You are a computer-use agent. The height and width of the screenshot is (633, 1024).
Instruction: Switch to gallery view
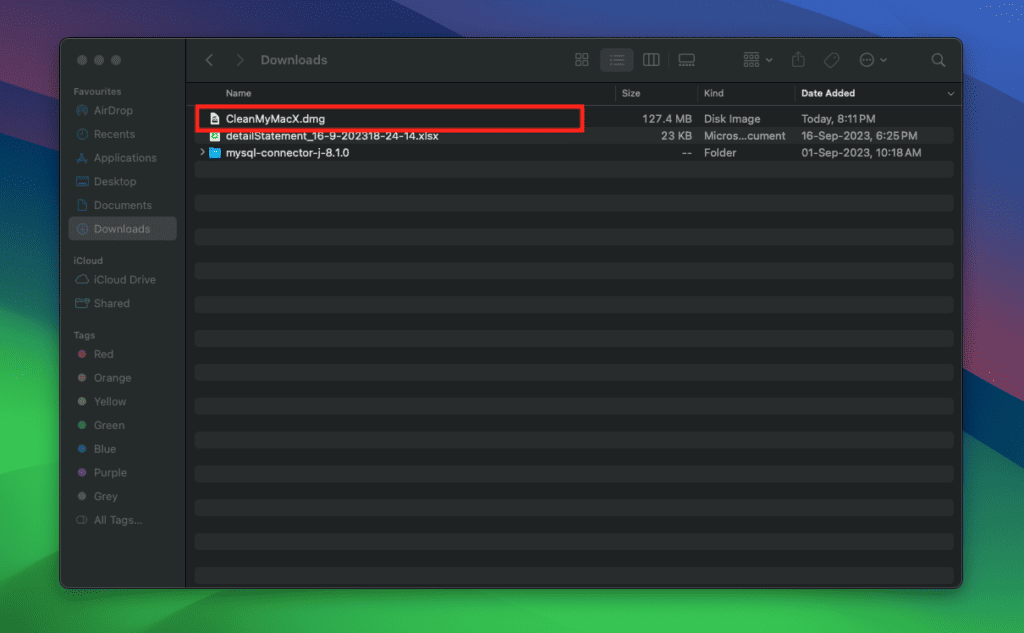pyautogui.click(x=686, y=60)
